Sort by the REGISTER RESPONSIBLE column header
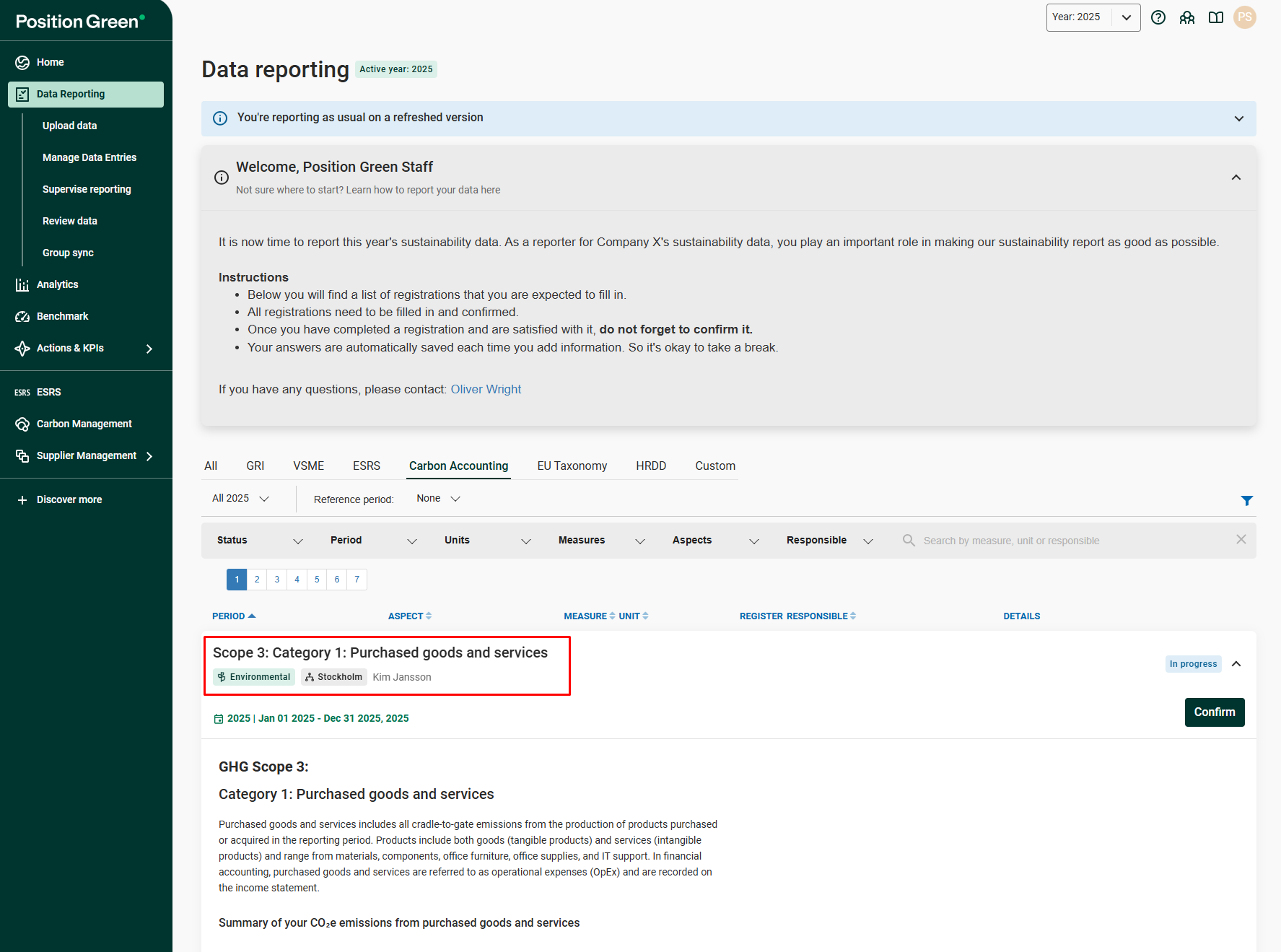Screen dimensions: 1281x952 pos(797,616)
